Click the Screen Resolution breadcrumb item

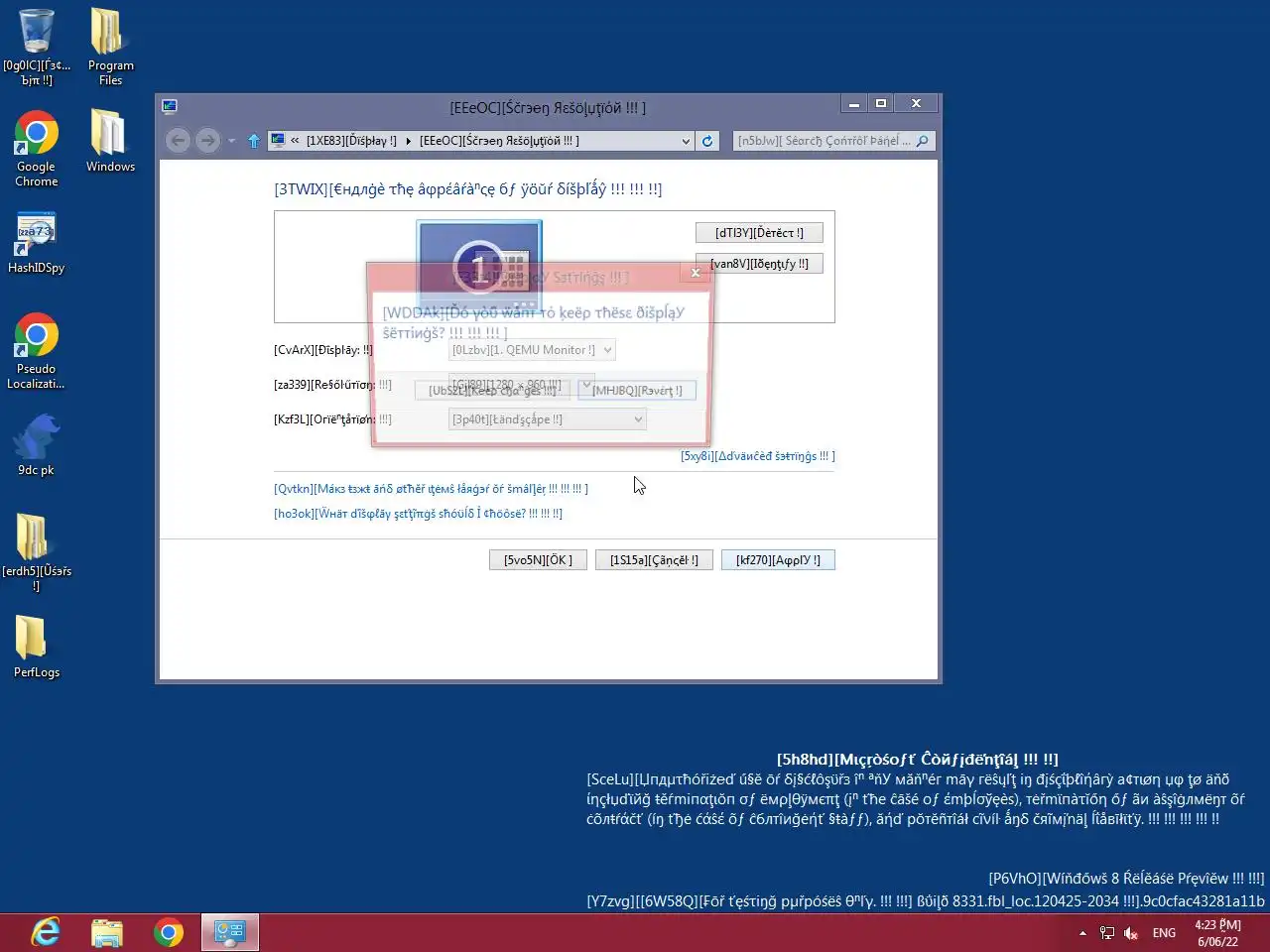pos(499,141)
